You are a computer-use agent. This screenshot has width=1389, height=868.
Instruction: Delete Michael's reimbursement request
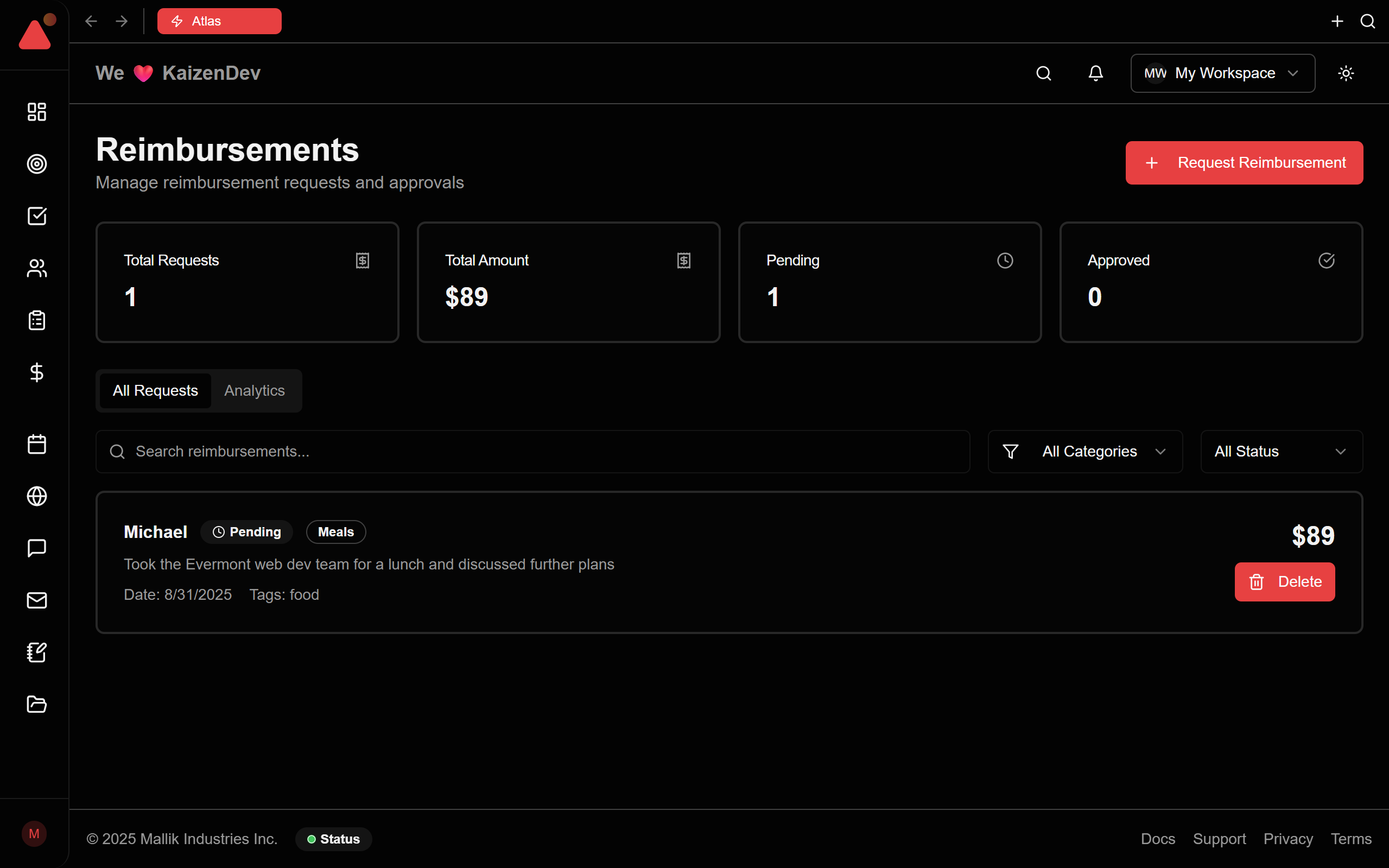(1285, 582)
